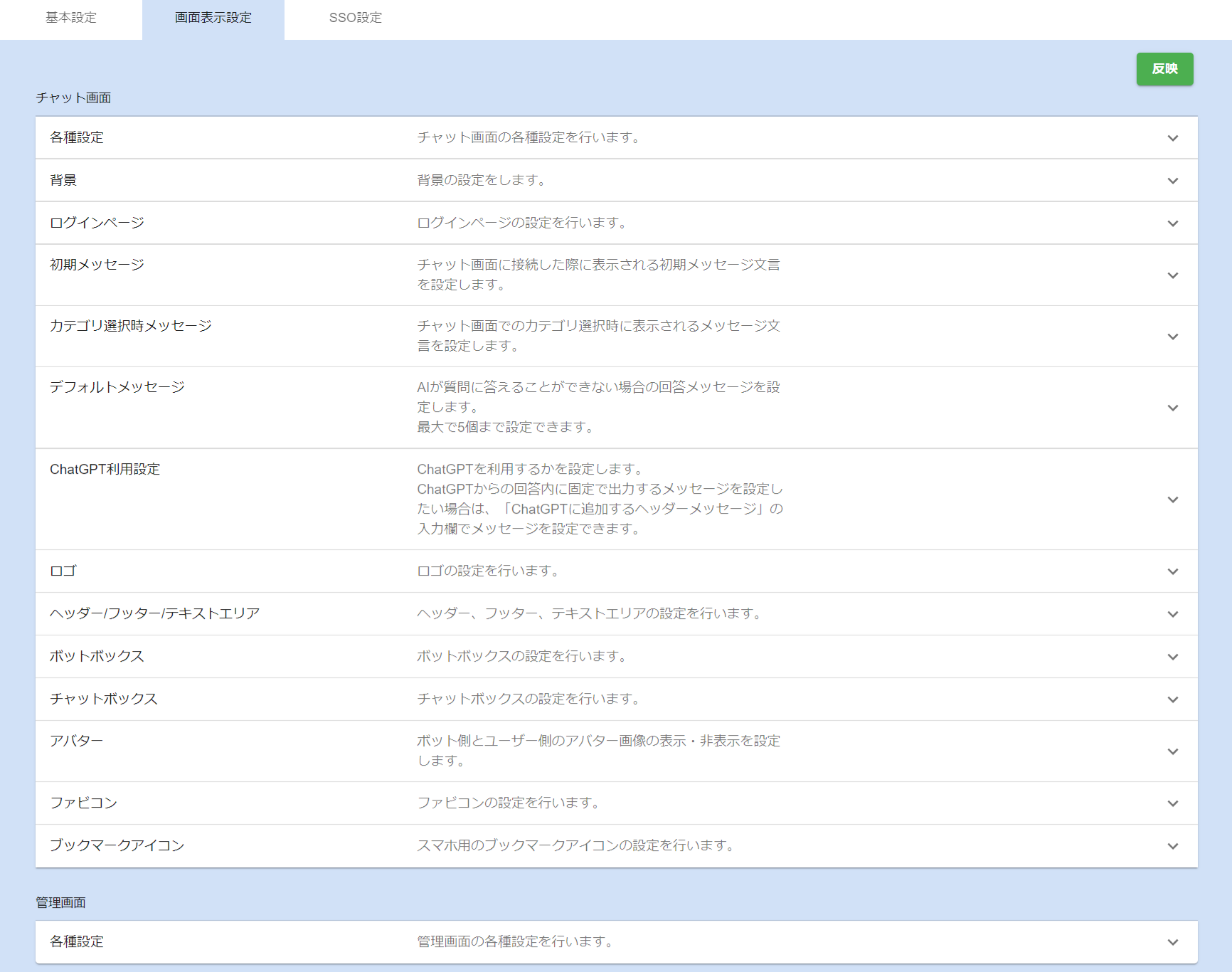Click the ChatGPT利用設定 row title
Image resolution: width=1232 pixels, height=972 pixels.
pos(105,470)
